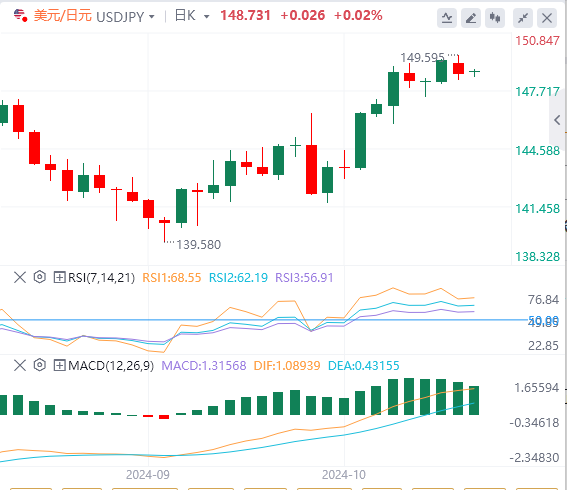The height and width of the screenshot is (490, 567).
Task: Select the 美元/日元 currency pair title
Action: (63, 16)
